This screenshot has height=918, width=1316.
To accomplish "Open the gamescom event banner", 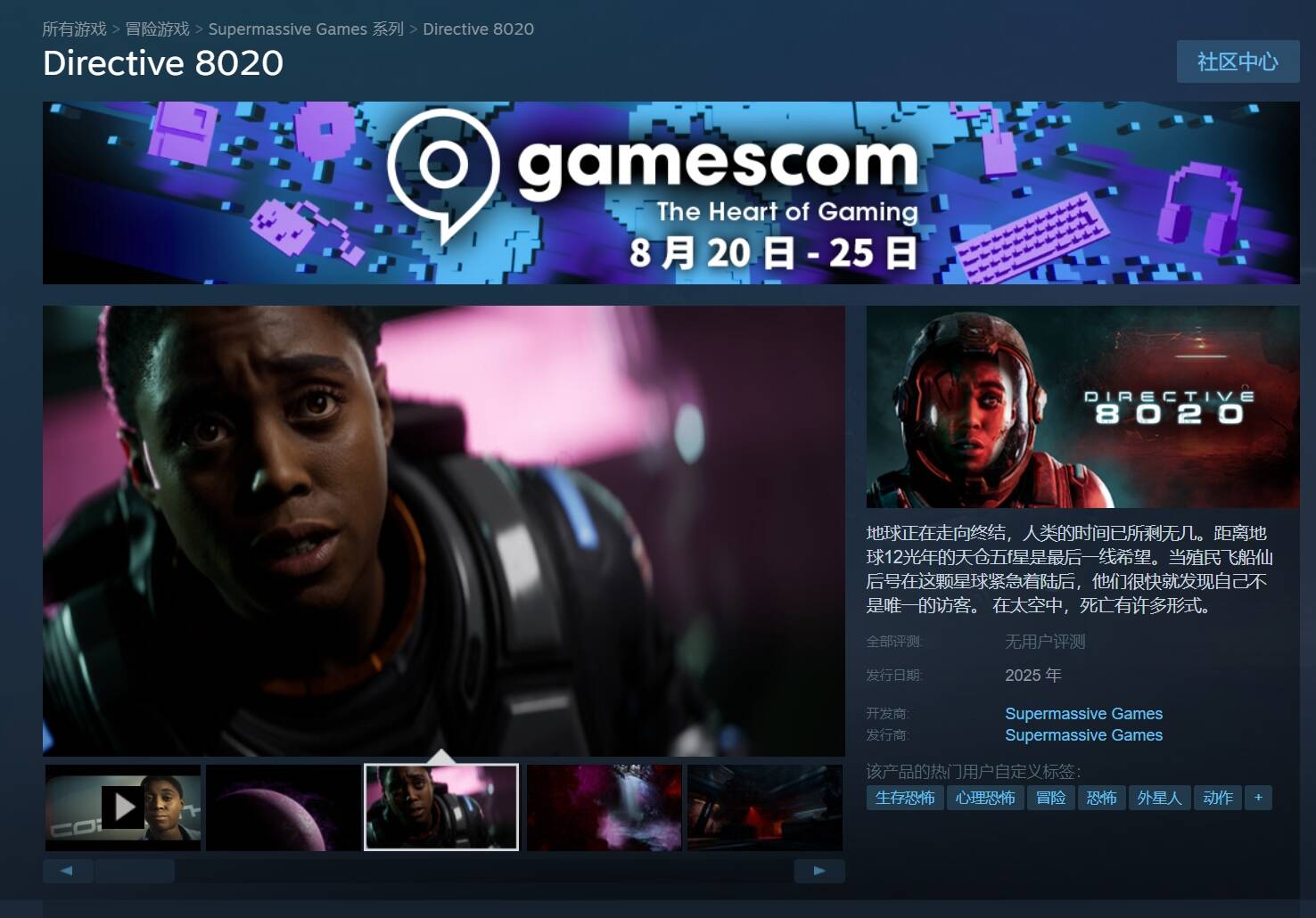I will click(x=671, y=193).
